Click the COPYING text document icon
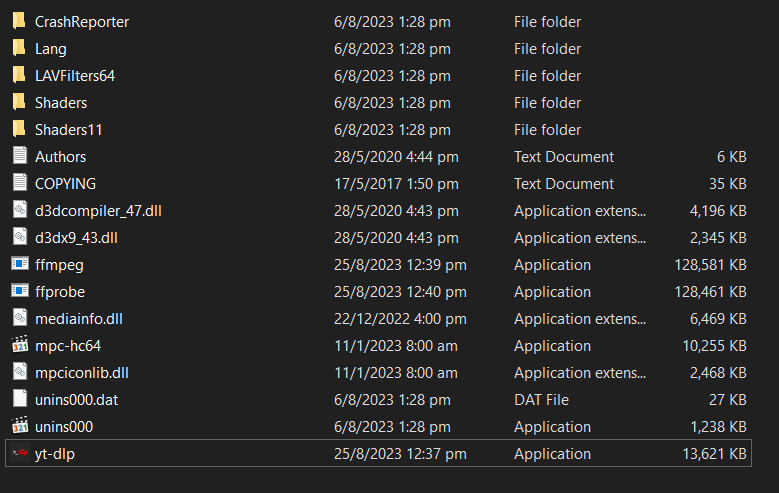779x493 pixels. (x=20, y=183)
